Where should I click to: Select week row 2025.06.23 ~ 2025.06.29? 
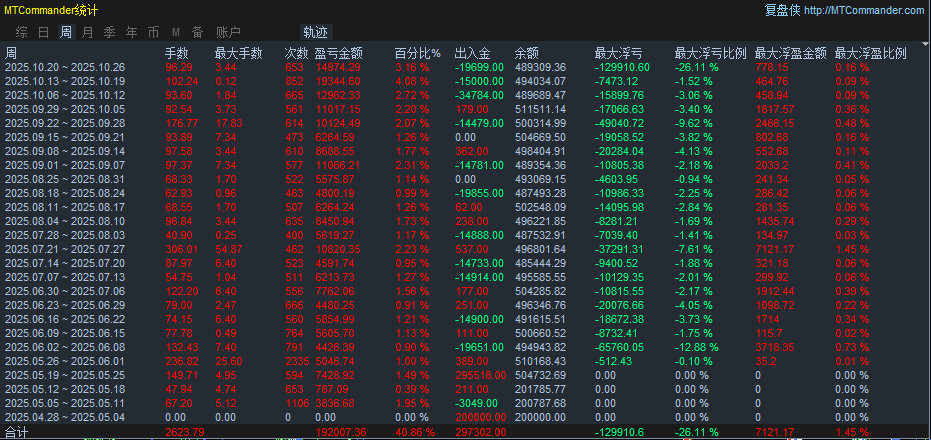pyautogui.click(x=466, y=305)
